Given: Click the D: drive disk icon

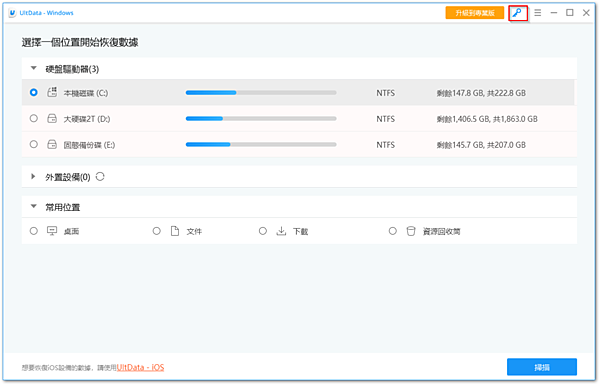Looking at the screenshot, I should pos(52,118).
